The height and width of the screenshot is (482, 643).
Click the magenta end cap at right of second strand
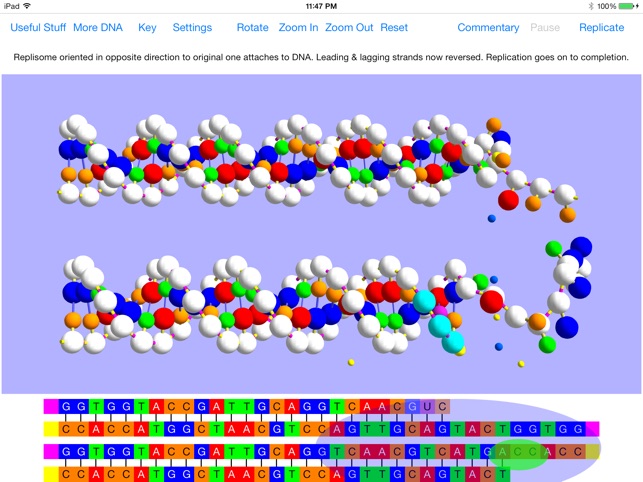[592, 429]
